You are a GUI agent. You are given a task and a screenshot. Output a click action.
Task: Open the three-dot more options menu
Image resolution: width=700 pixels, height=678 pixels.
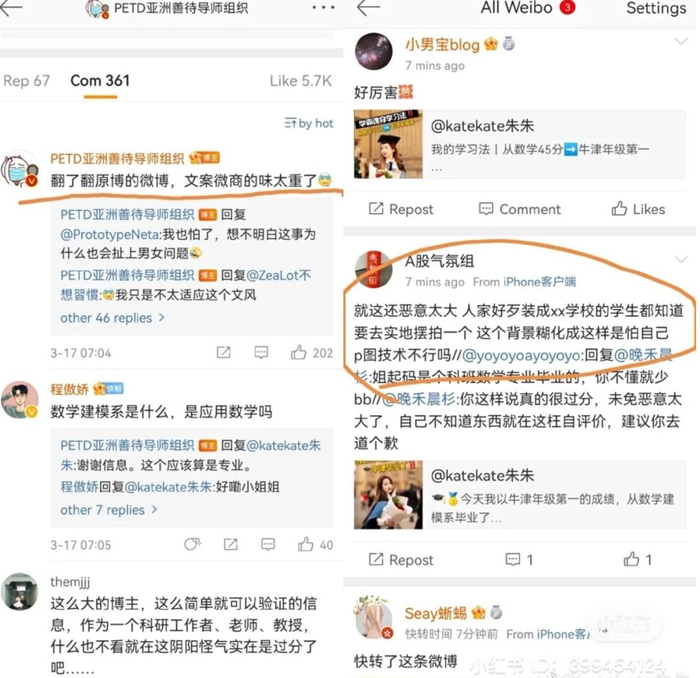point(324,7)
